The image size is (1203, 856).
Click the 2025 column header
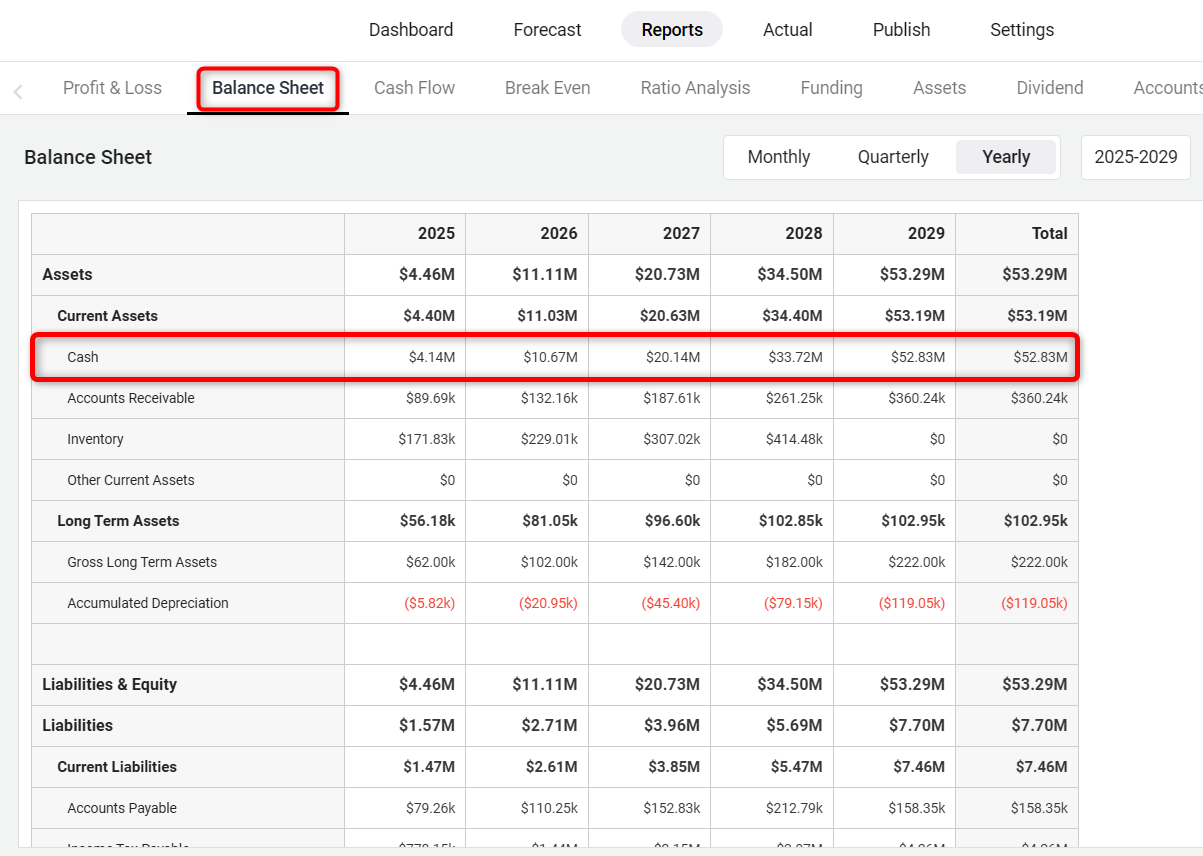436,233
